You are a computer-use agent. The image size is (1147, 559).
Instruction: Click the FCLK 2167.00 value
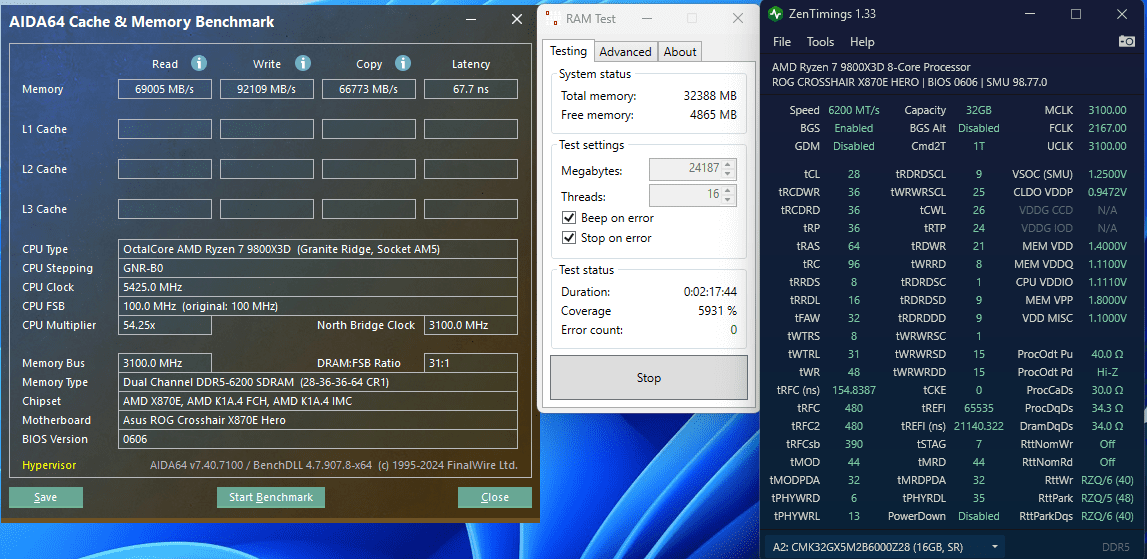point(1107,128)
